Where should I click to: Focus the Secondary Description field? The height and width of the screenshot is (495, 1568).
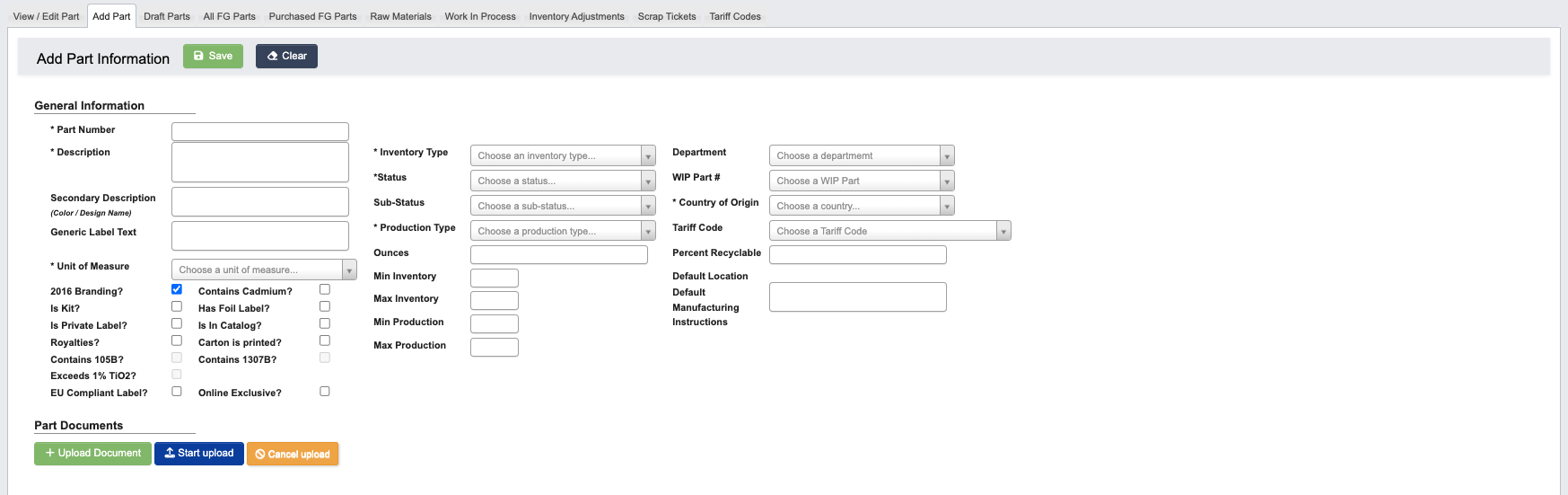tap(260, 202)
